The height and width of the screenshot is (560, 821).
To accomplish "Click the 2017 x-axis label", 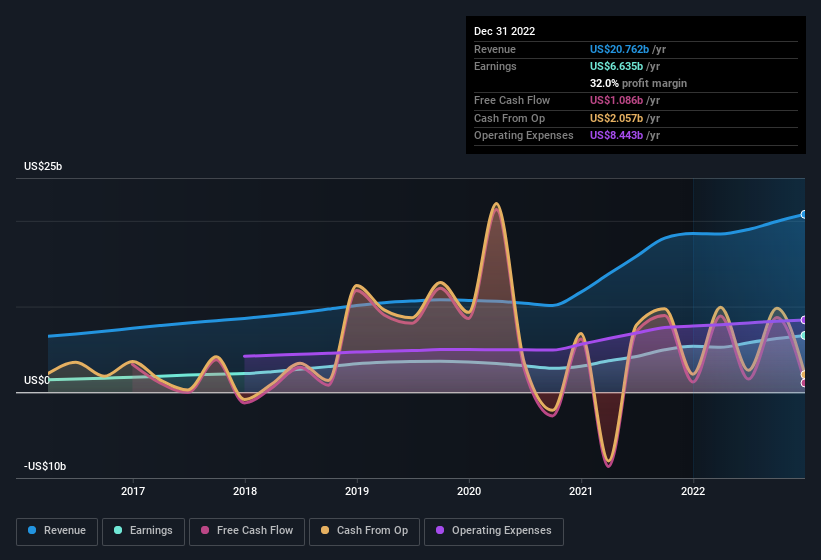I will tap(133, 491).
